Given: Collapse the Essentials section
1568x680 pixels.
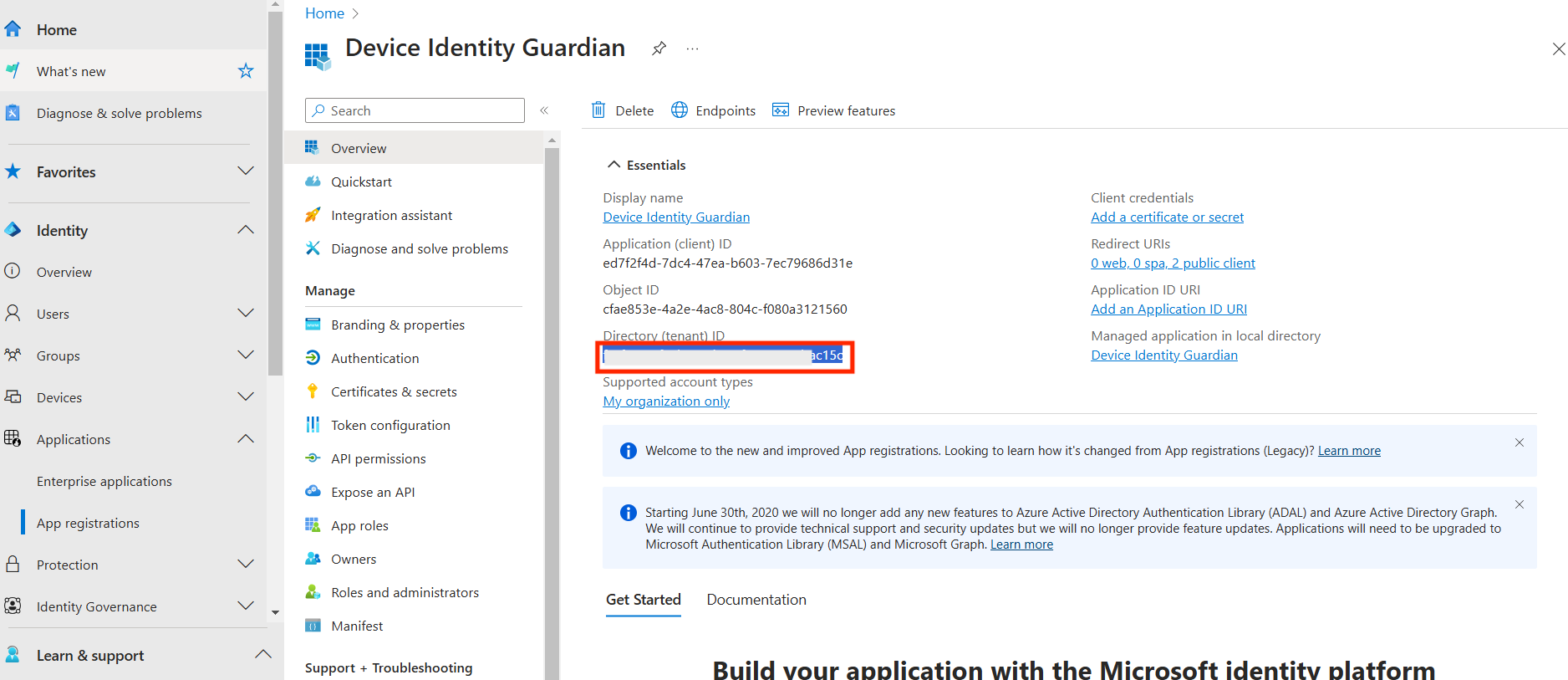Looking at the screenshot, I should click(613, 165).
